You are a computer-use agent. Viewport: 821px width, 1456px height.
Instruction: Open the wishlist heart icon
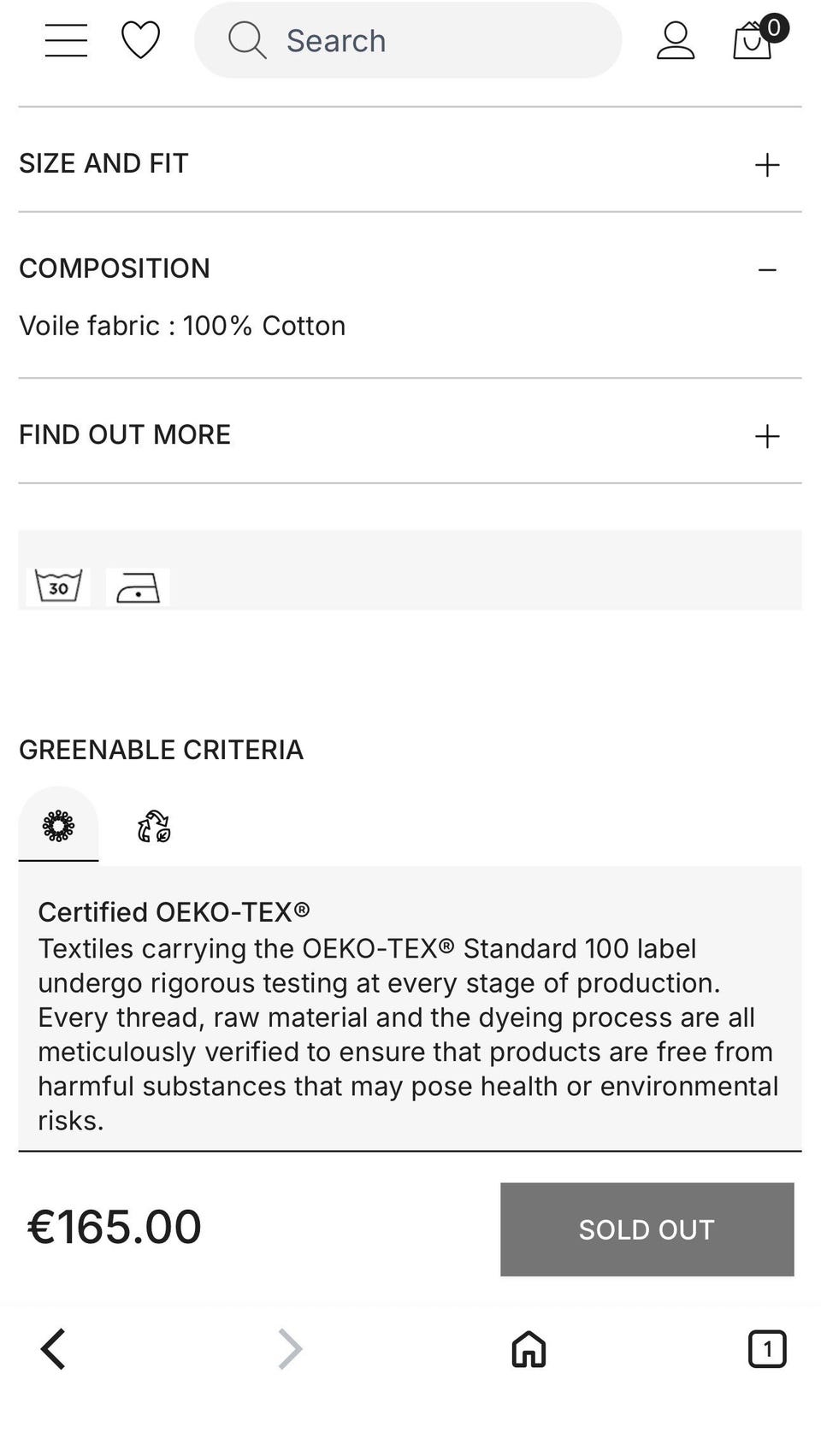[140, 40]
